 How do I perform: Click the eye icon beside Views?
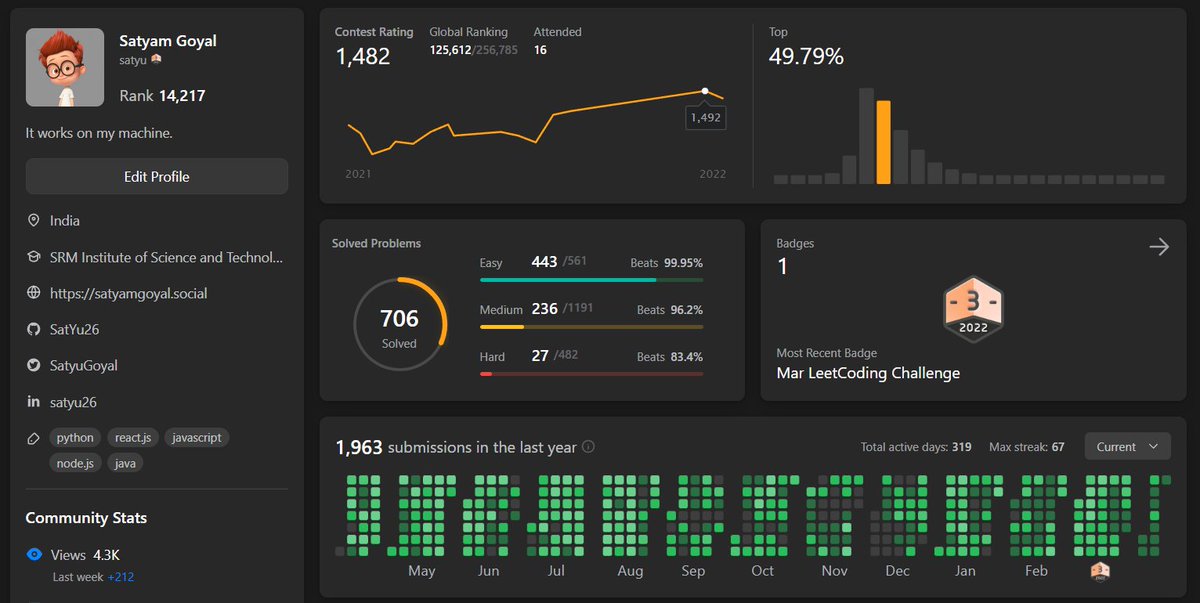pyautogui.click(x=34, y=554)
